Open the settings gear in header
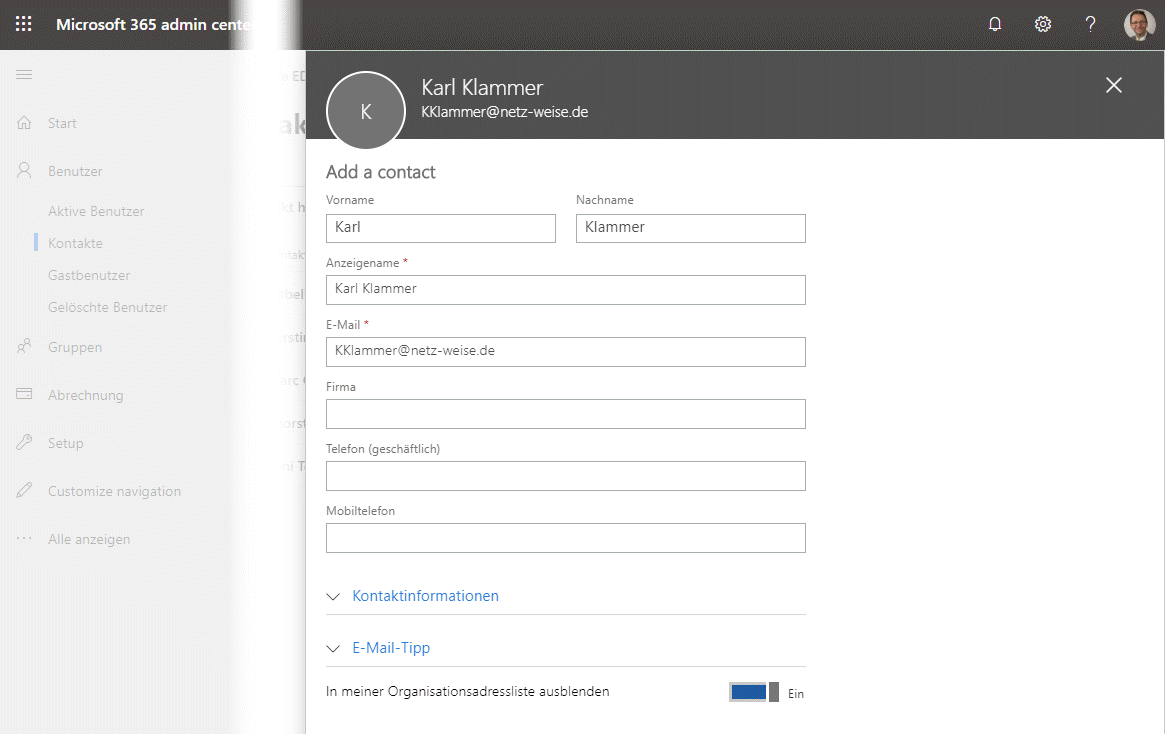This screenshot has width=1165, height=734. 1042,24
